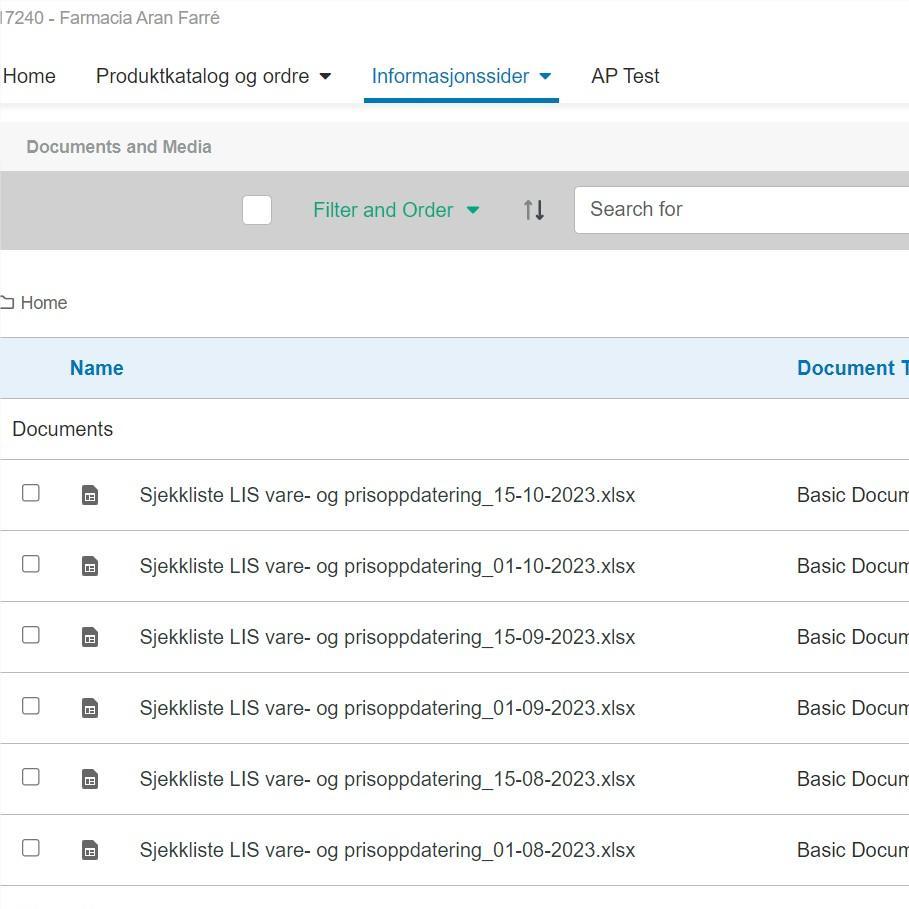Check the box for the 15-08-2023 checklist

coord(31,777)
